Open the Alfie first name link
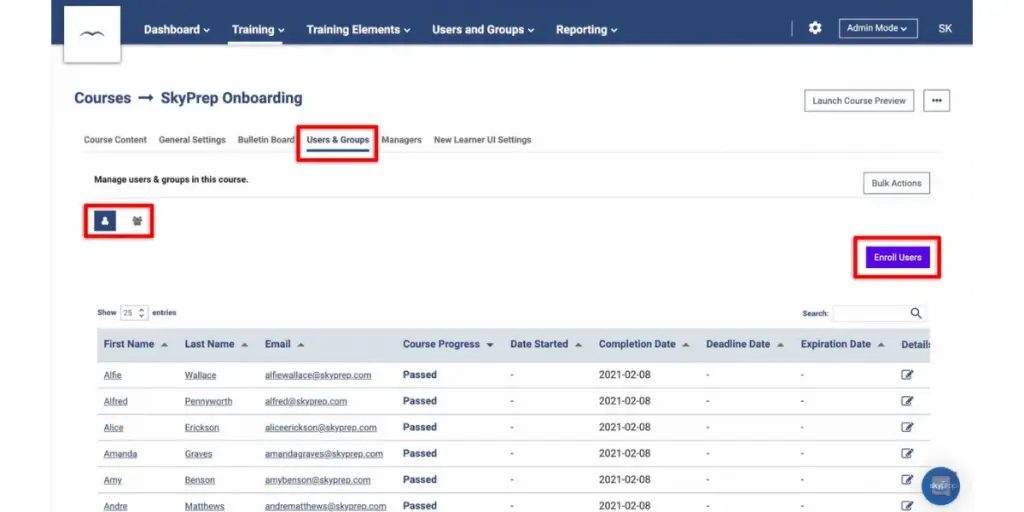The image size is (1024, 512). coord(112,376)
